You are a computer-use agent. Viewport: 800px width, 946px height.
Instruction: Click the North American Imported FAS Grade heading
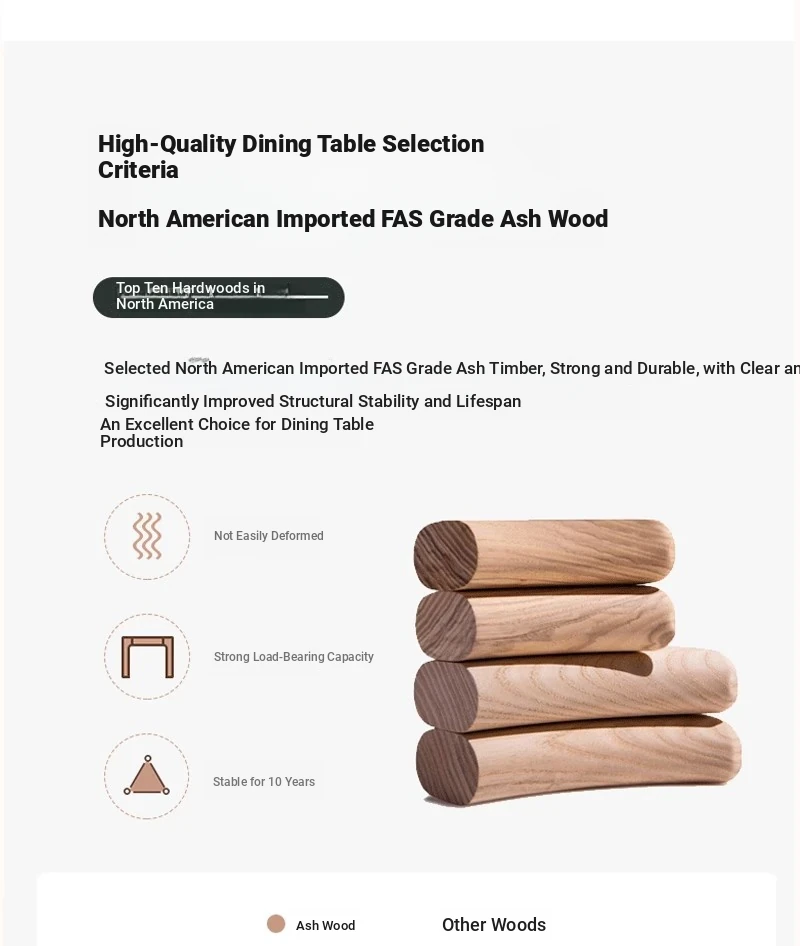click(x=353, y=219)
